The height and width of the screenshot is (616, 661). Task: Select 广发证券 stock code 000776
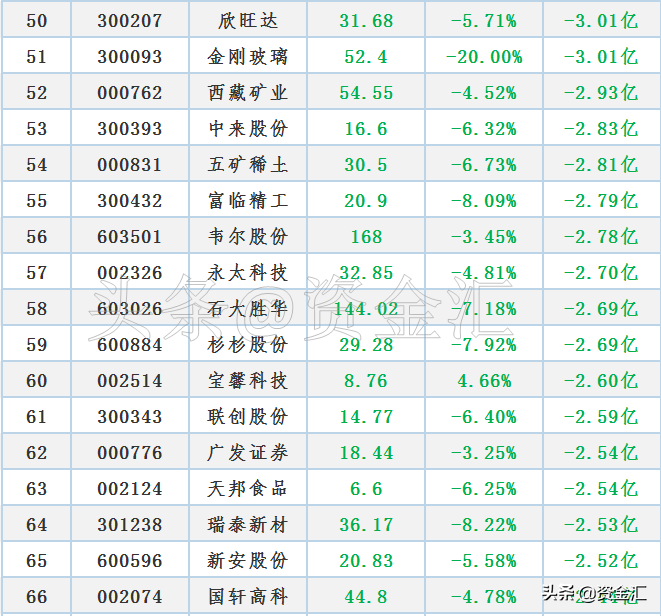(x=130, y=453)
